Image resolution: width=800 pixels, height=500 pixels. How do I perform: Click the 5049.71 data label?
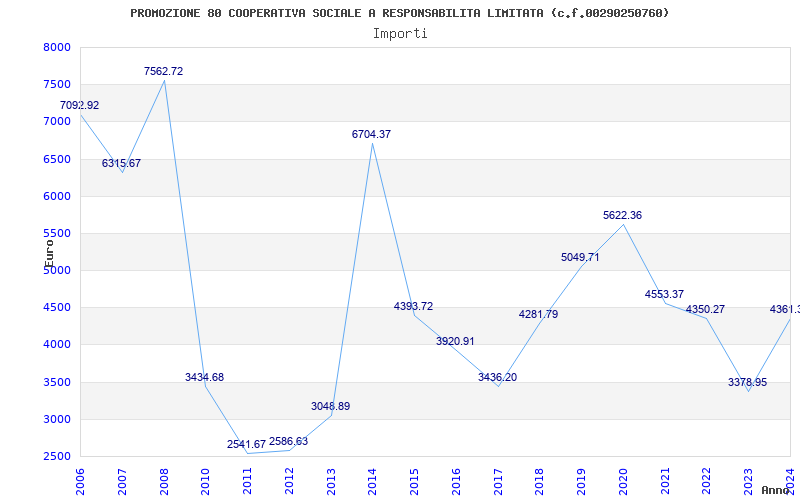coord(581,258)
